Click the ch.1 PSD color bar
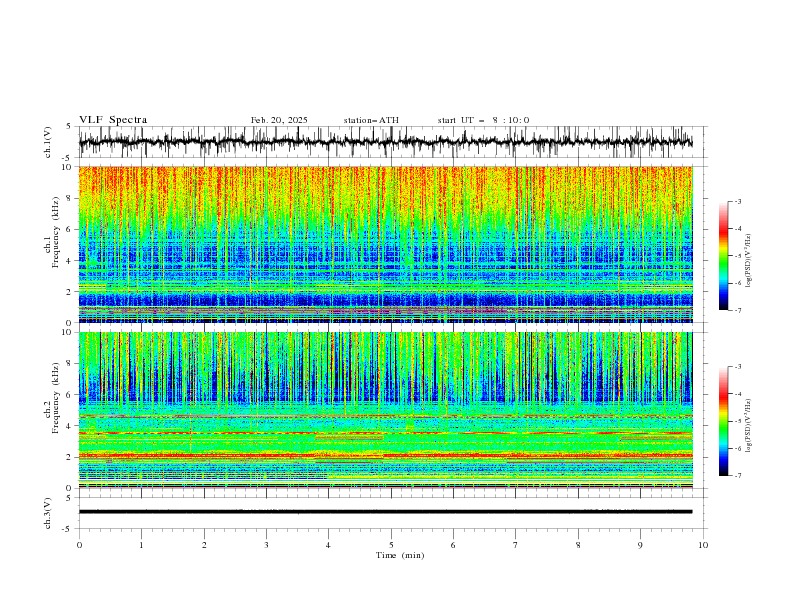792x612 pixels. (724, 256)
